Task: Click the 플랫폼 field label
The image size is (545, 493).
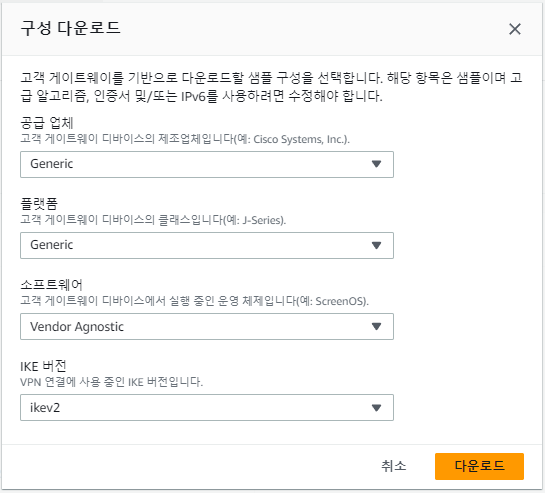Action: pos(39,204)
